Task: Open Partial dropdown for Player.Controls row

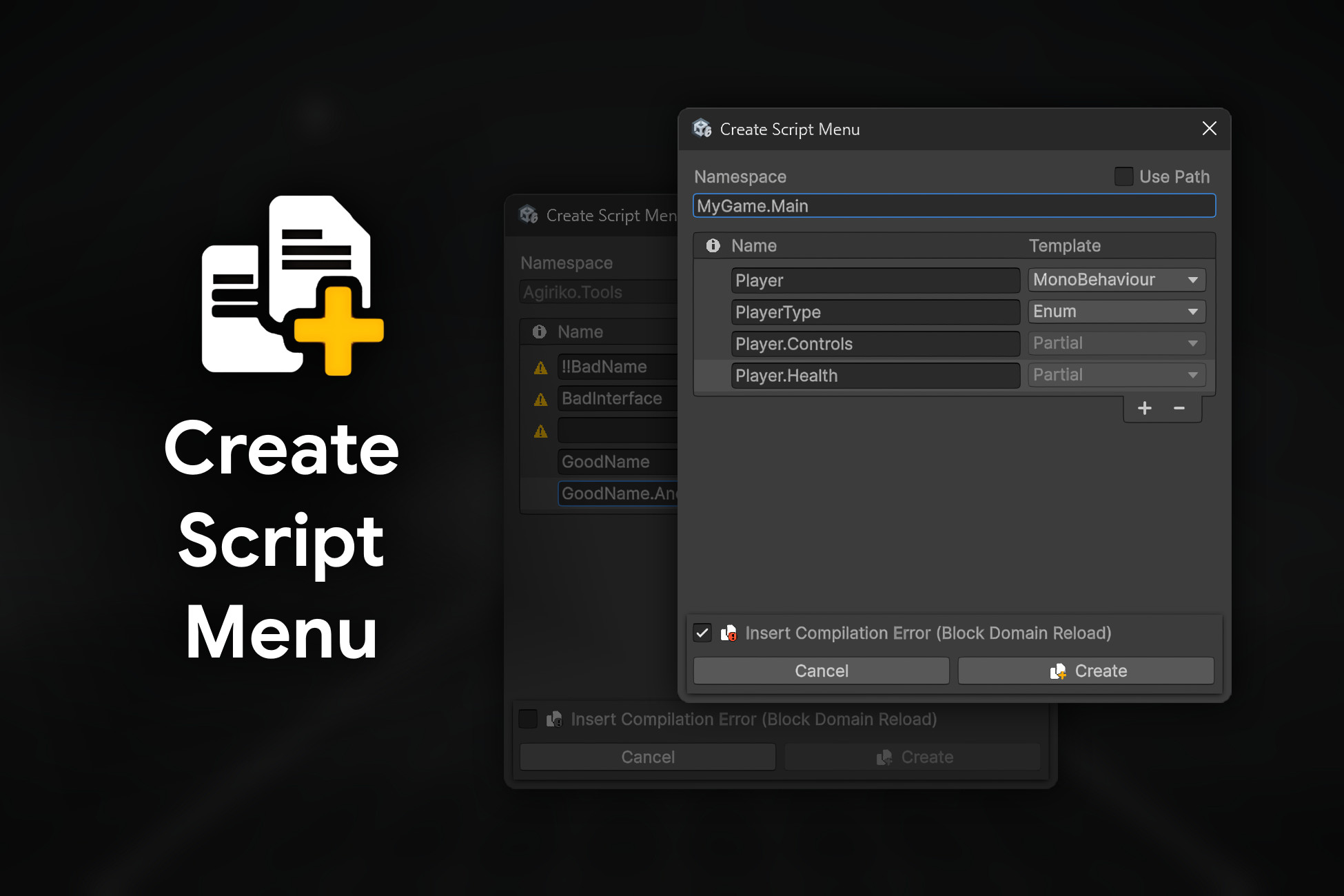Action: click(x=1117, y=343)
